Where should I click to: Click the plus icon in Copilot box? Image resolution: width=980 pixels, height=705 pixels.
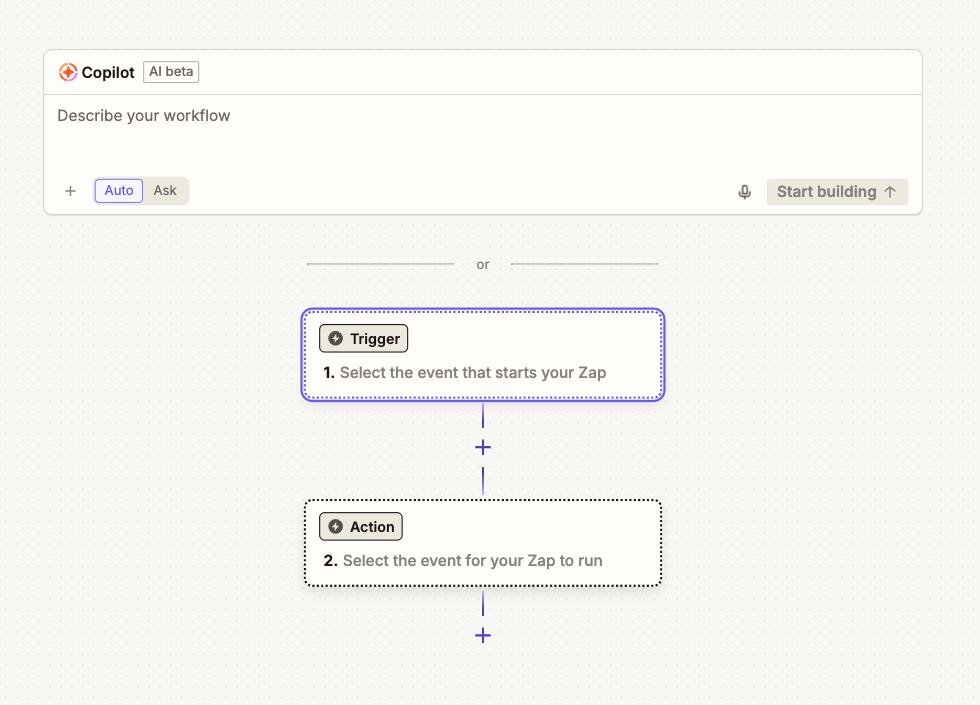click(x=70, y=191)
